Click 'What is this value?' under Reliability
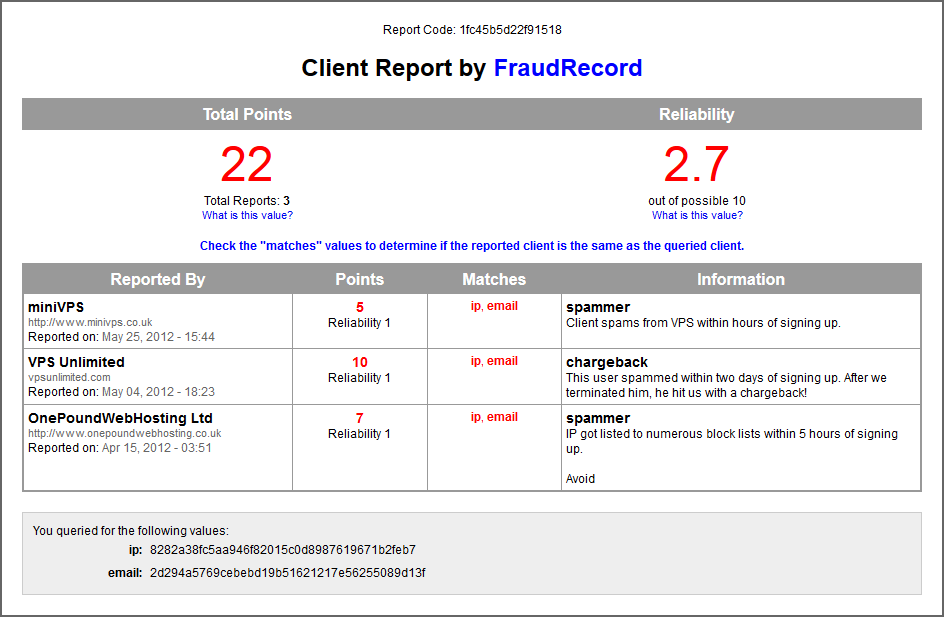Screen dimensions: 944x617 click(697, 215)
